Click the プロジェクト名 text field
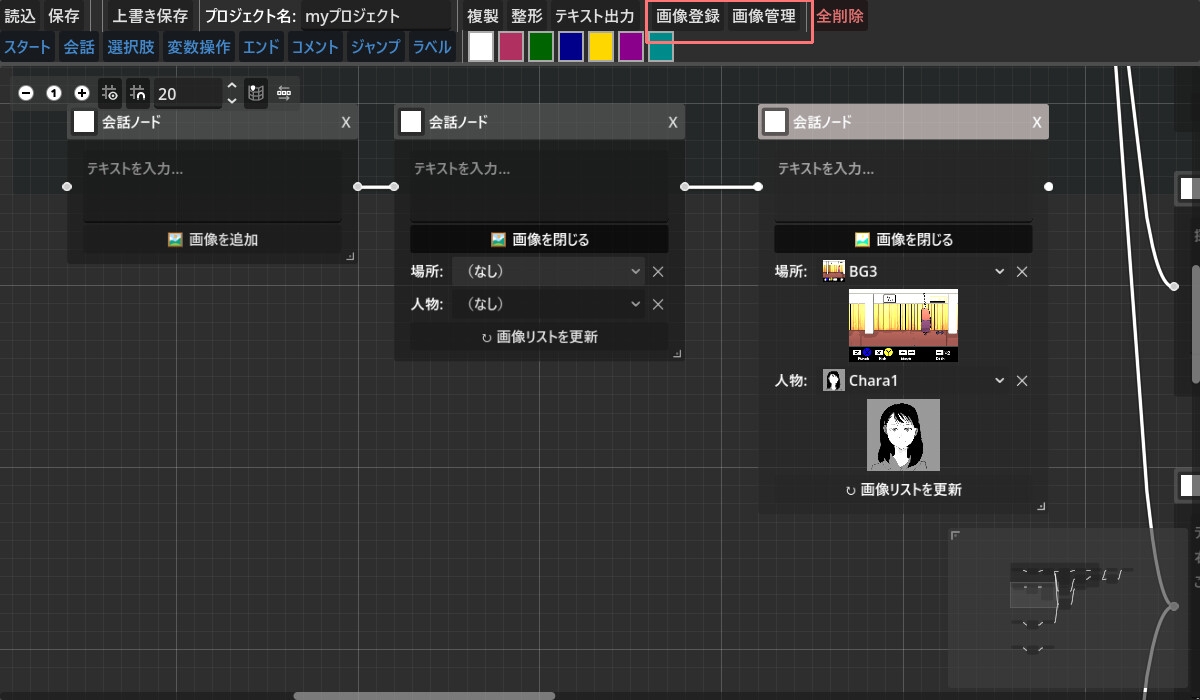 376,17
